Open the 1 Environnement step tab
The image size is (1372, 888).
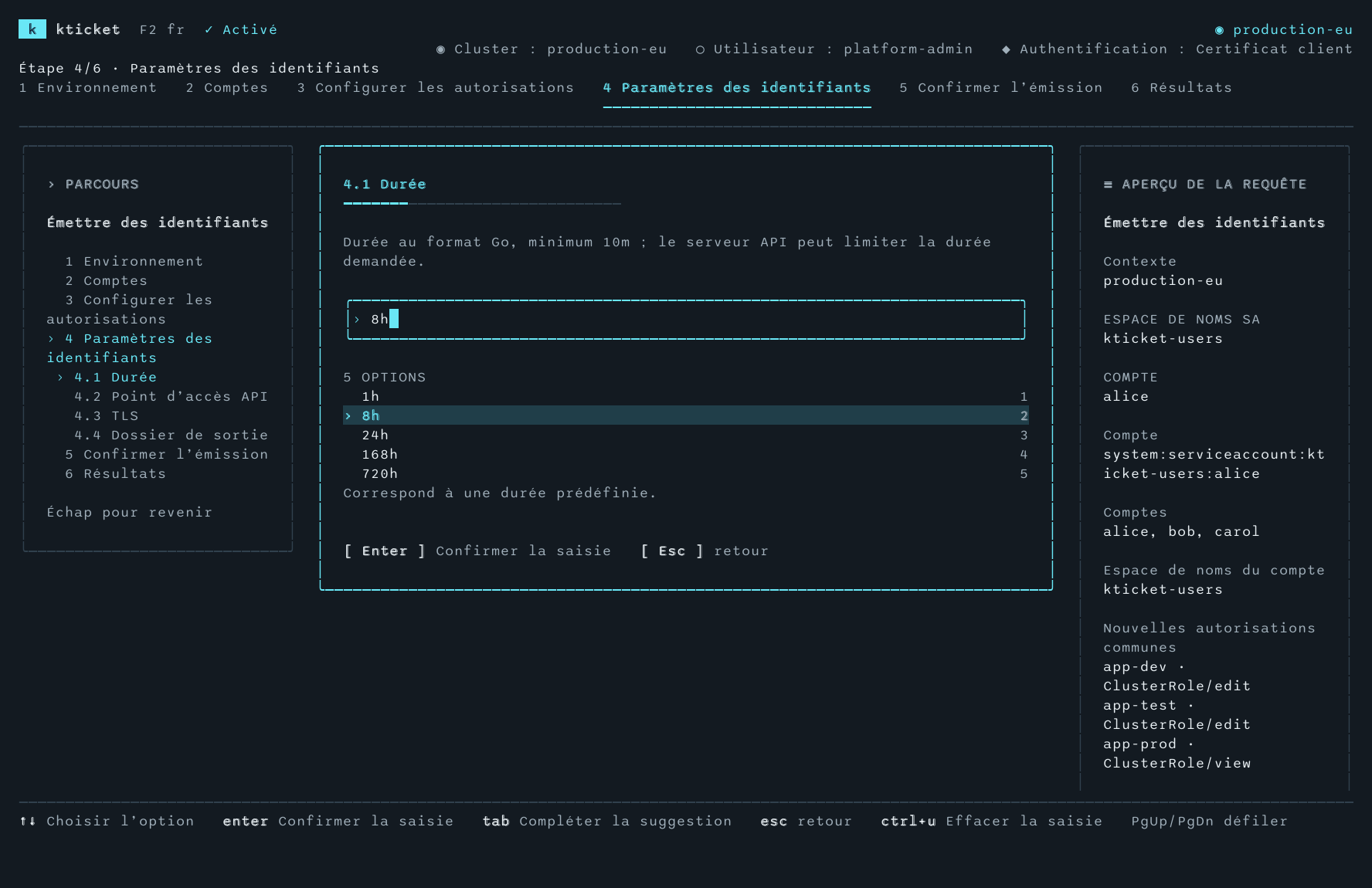[x=88, y=88]
